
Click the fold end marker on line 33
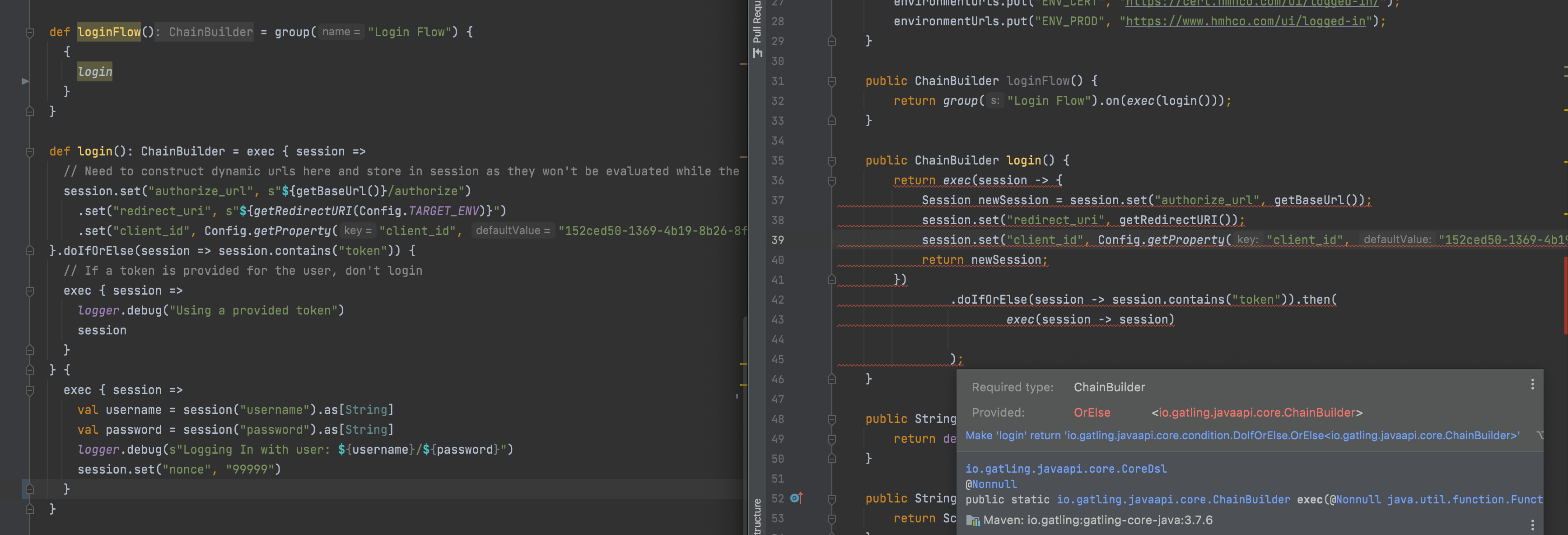[831, 121]
